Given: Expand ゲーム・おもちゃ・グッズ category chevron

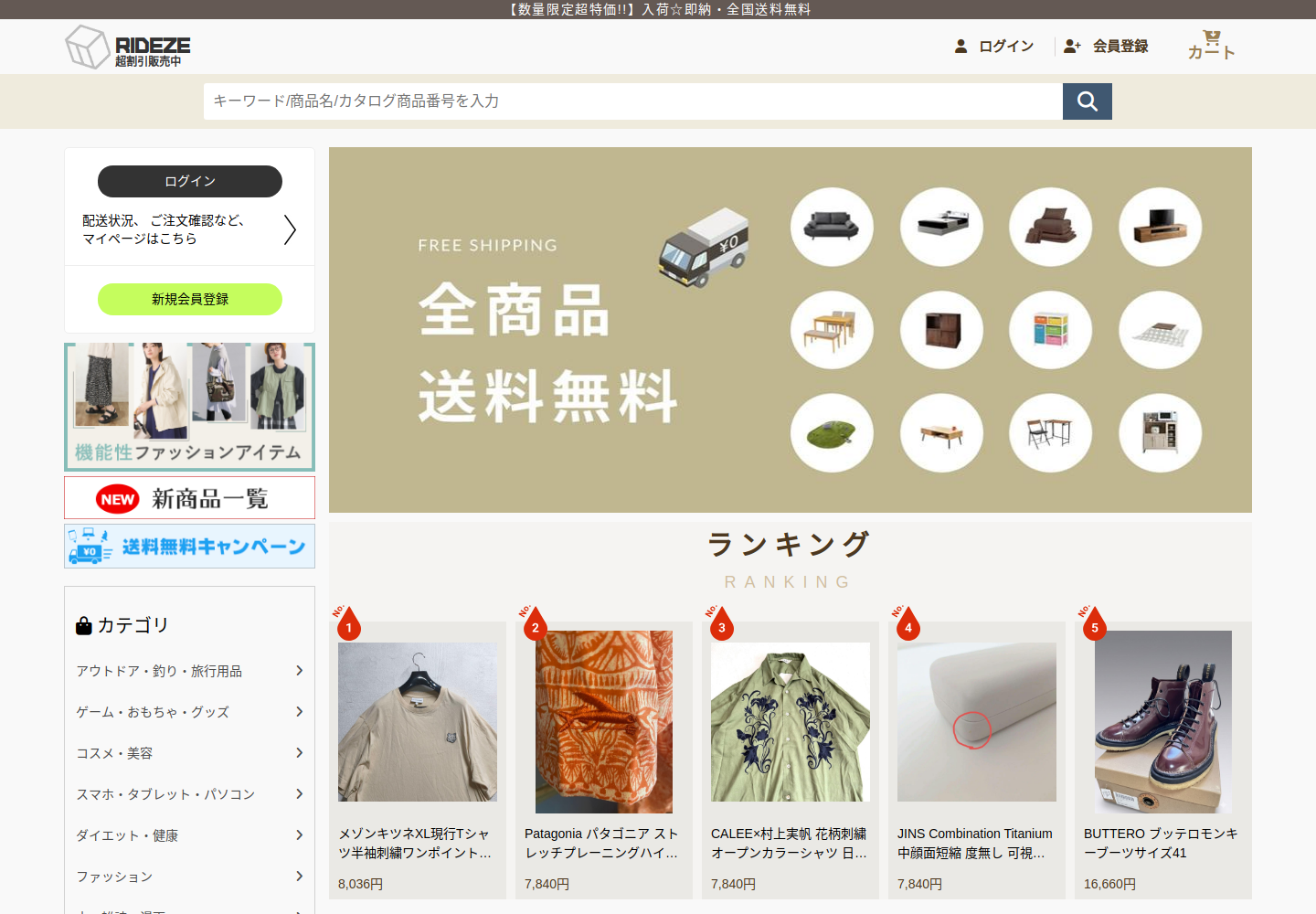Looking at the screenshot, I should point(299,712).
